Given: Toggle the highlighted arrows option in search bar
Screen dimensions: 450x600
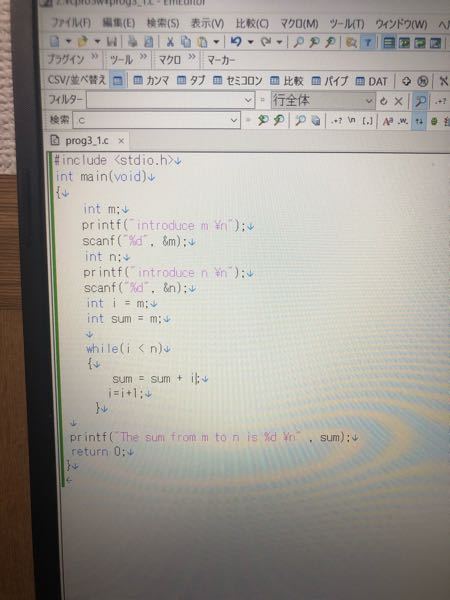Looking at the screenshot, I should (x=419, y=122).
